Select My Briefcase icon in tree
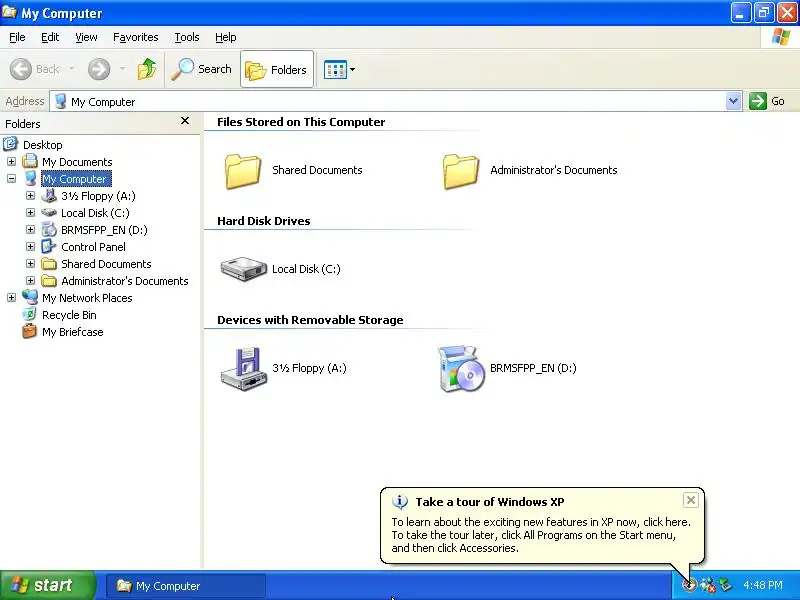 tap(30, 332)
